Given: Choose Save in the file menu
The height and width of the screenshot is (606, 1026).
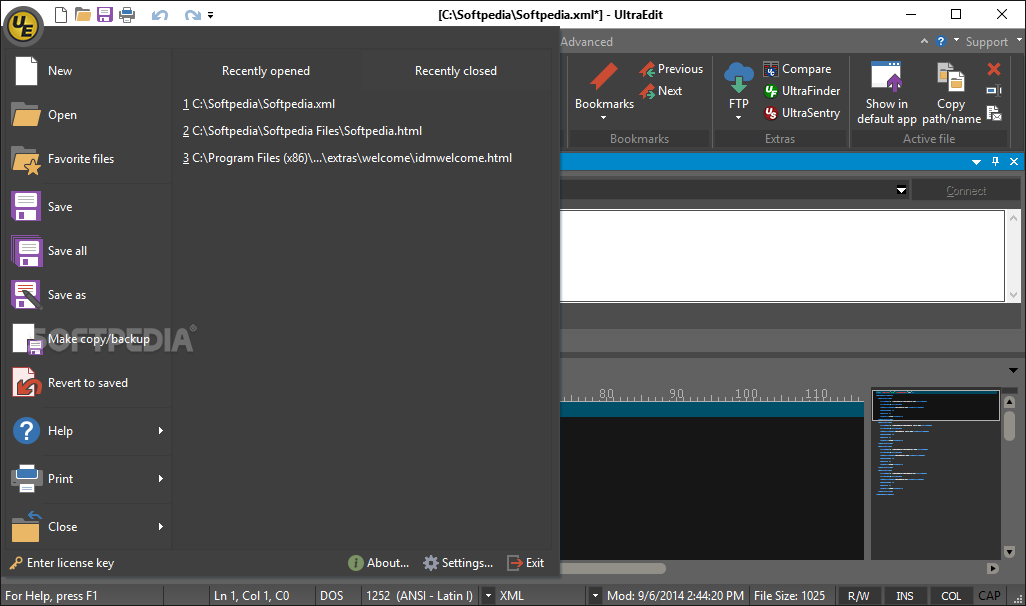Looking at the screenshot, I should [x=89, y=207].
